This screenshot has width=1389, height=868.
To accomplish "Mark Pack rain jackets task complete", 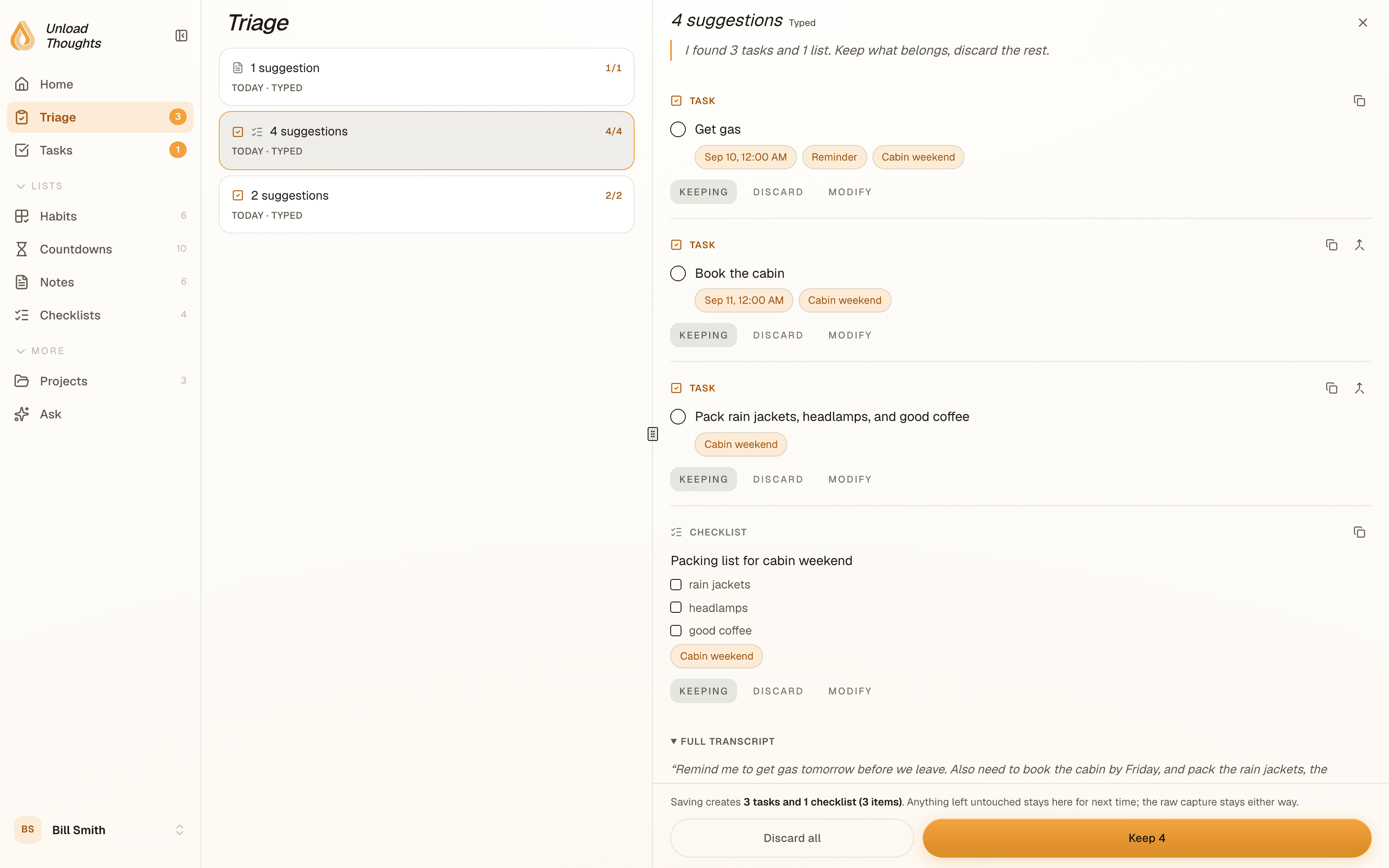I will click(678, 417).
